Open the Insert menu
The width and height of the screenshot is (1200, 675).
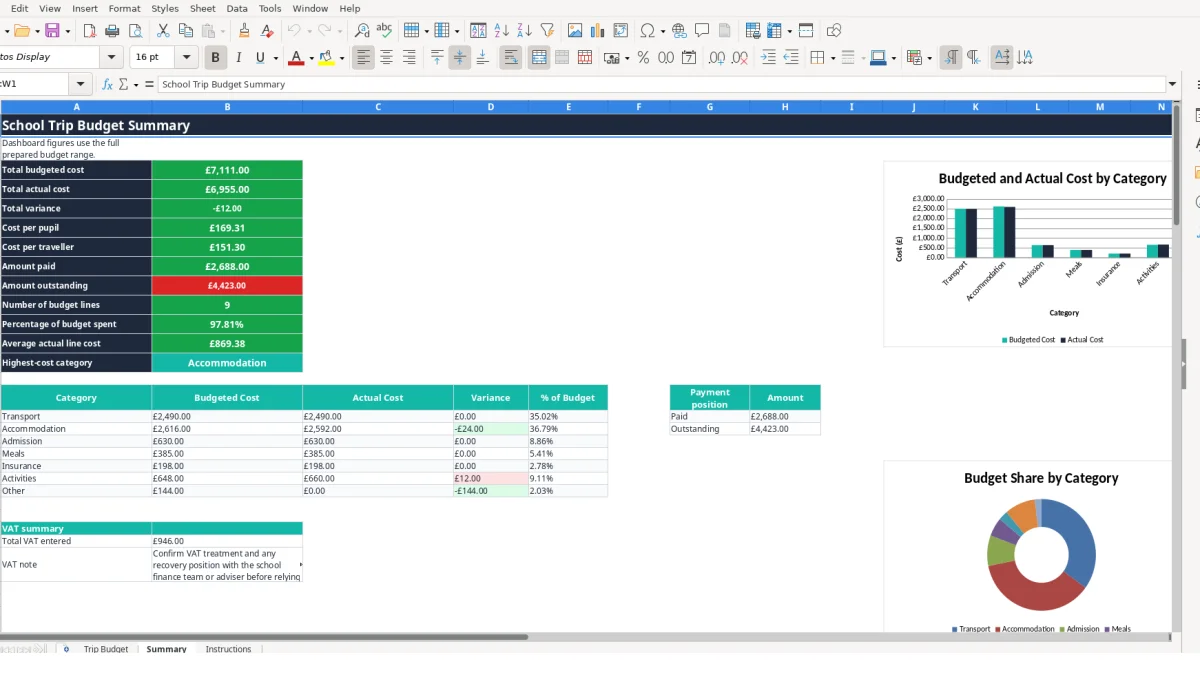point(85,8)
